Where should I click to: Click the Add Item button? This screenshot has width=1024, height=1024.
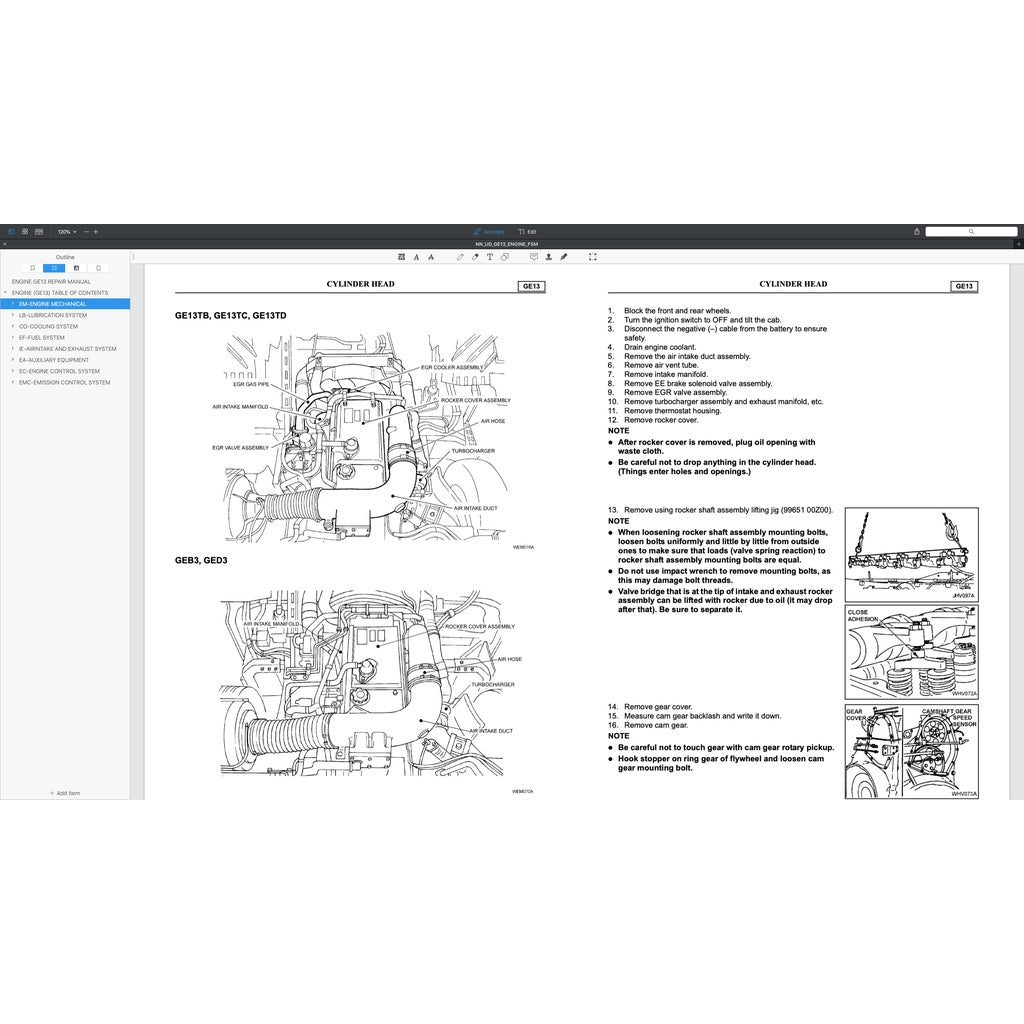click(x=66, y=793)
